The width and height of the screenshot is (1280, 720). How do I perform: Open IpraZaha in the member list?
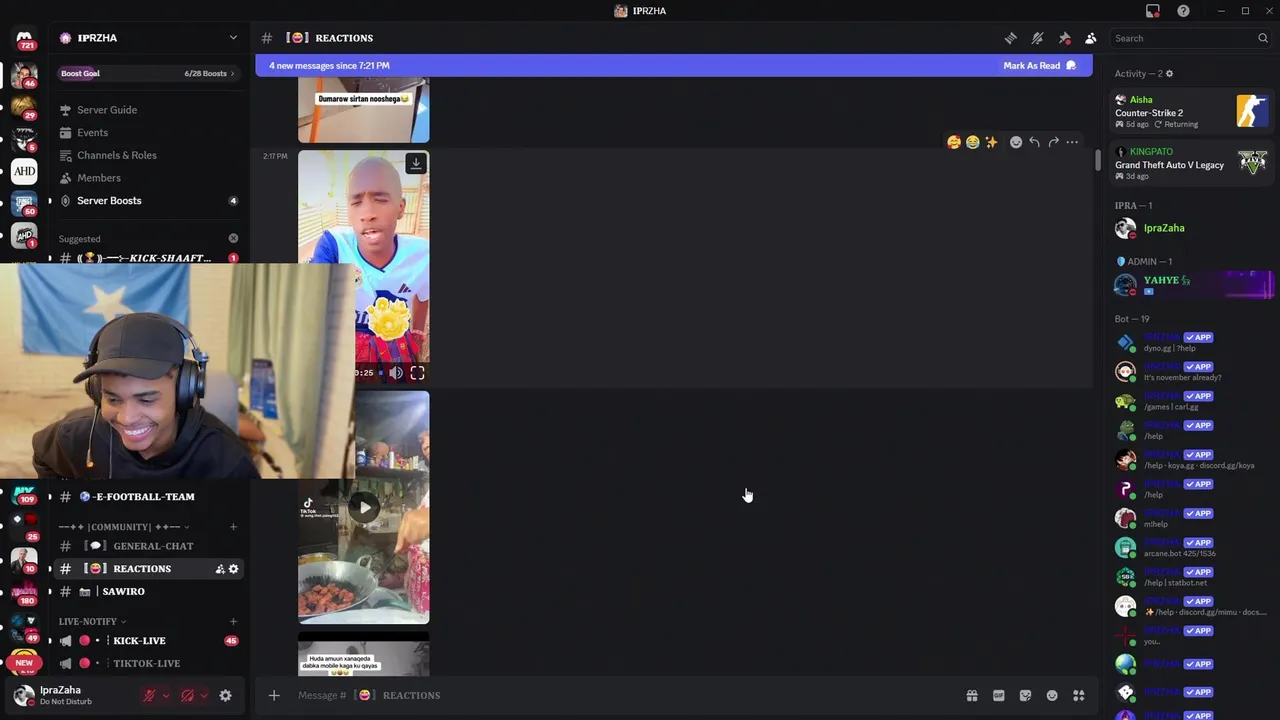coord(1192,228)
